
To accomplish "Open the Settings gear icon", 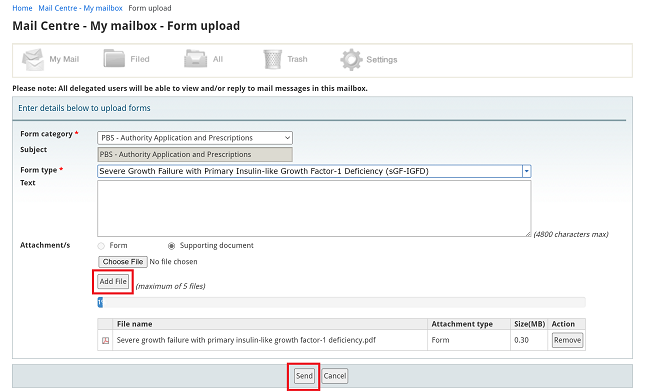I will [351, 60].
